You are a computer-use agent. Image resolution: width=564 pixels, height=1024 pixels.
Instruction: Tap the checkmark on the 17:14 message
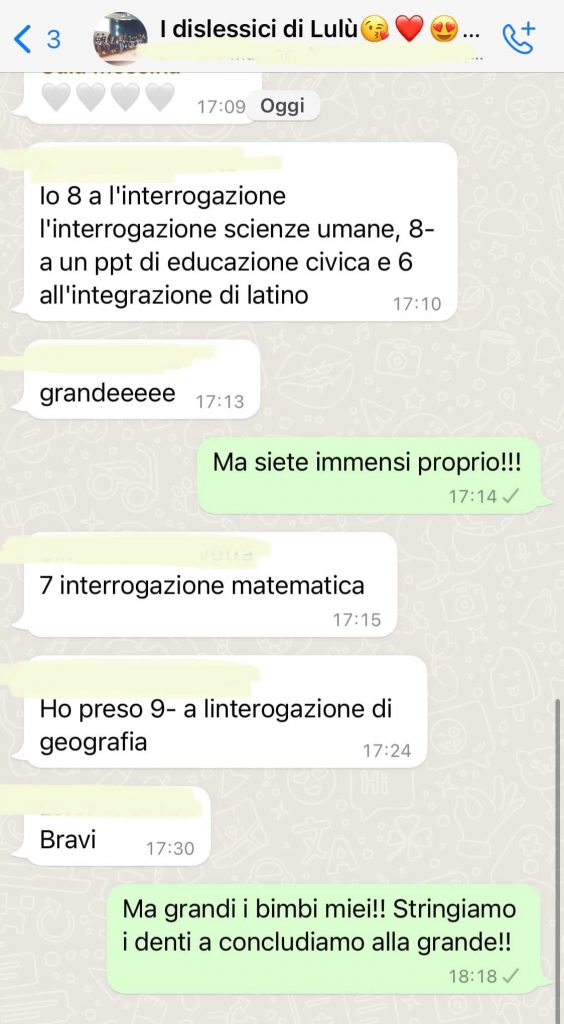click(512, 497)
